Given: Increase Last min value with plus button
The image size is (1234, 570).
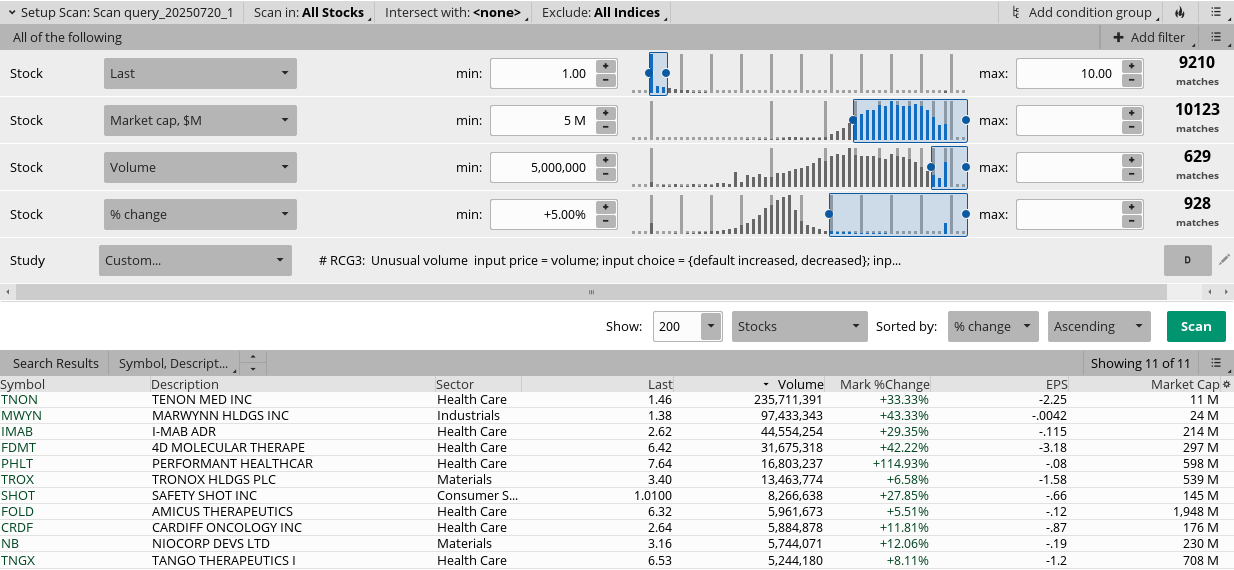Looking at the screenshot, I should pyautogui.click(x=605, y=67).
